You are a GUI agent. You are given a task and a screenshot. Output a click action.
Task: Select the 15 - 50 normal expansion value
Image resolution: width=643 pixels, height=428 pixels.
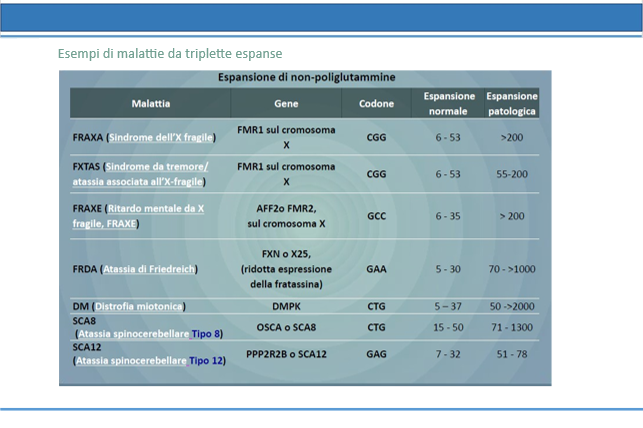(x=448, y=328)
